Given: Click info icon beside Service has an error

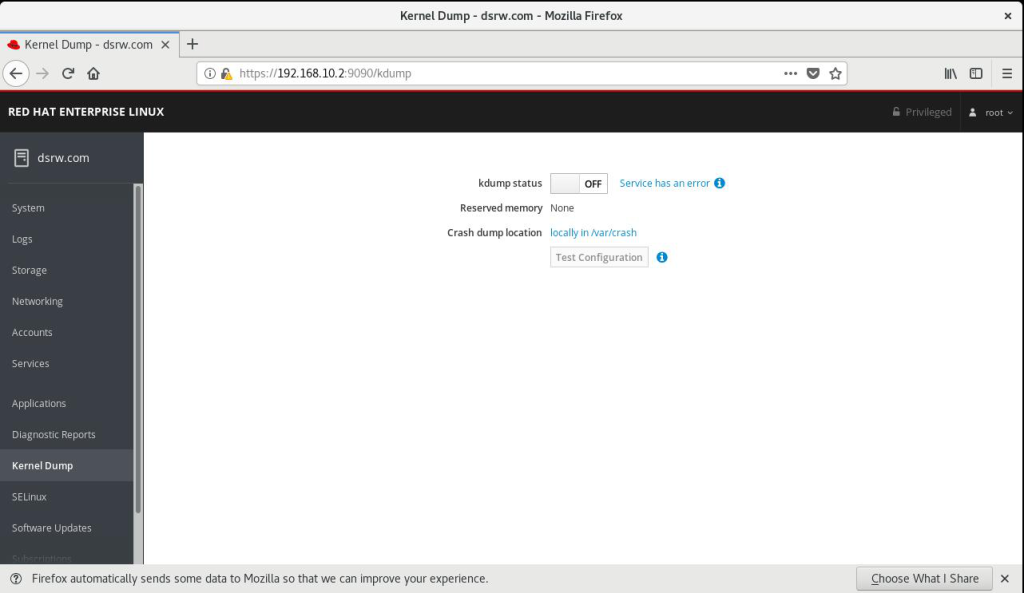Looking at the screenshot, I should (x=719, y=183).
